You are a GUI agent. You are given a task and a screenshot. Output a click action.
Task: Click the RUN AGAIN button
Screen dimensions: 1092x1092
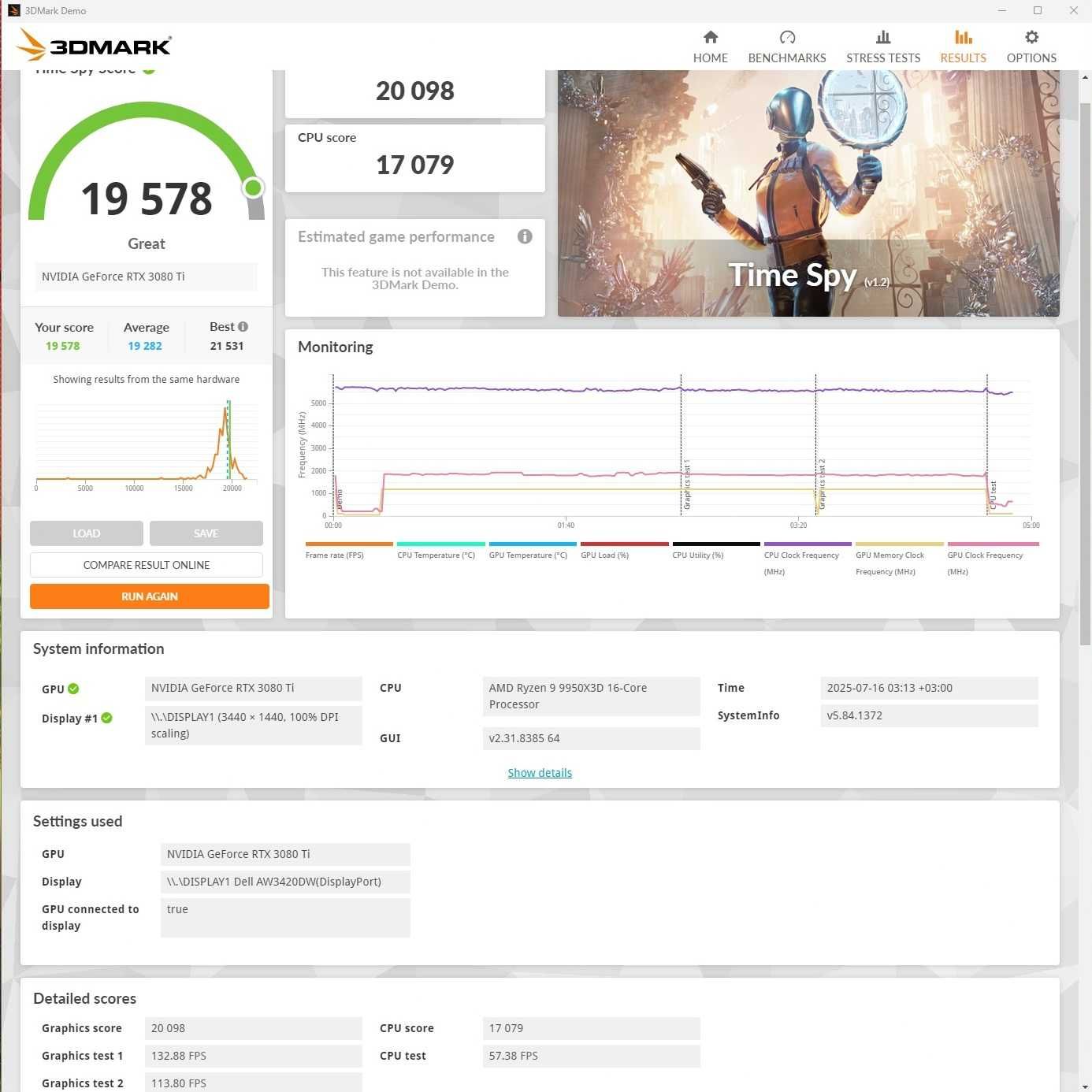tap(150, 596)
